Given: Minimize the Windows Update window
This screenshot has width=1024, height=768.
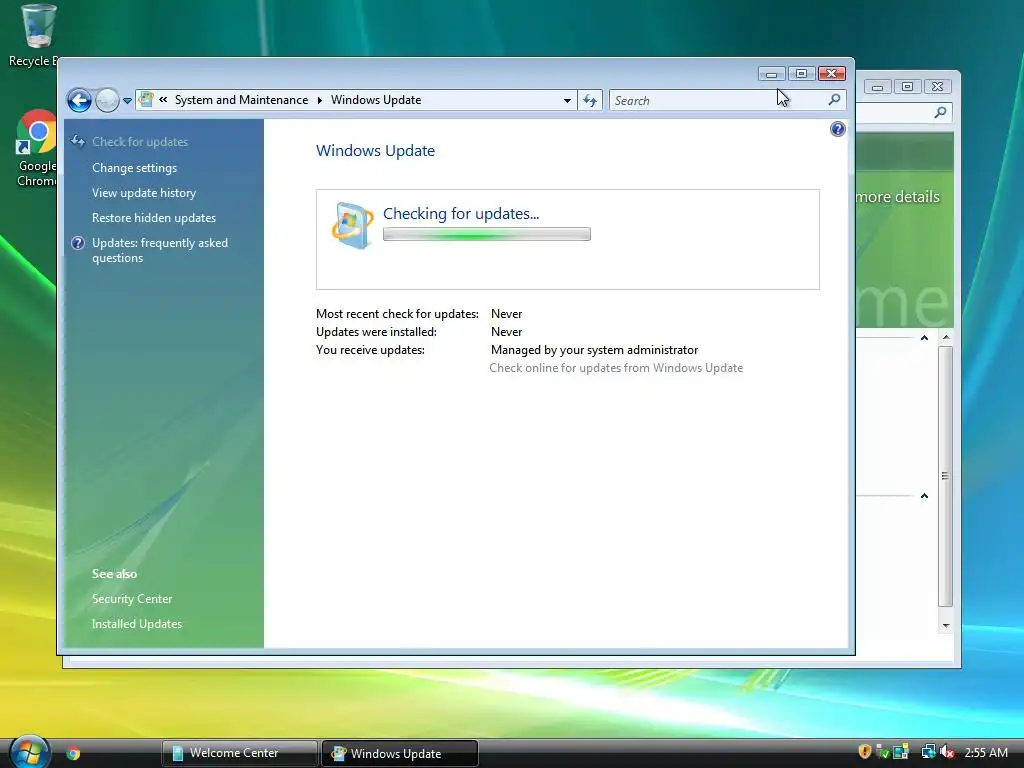Looking at the screenshot, I should pos(771,74).
